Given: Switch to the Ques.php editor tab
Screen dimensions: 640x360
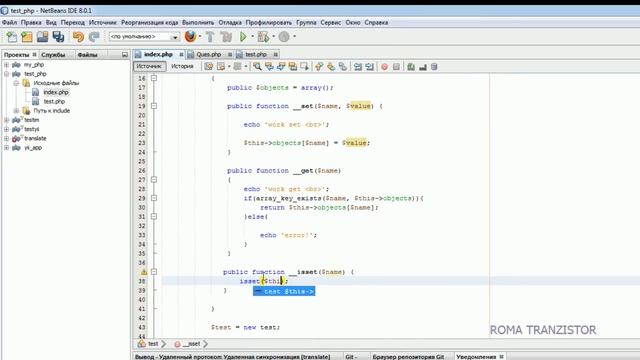Looking at the screenshot, I should pyautogui.click(x=209, y=54).
